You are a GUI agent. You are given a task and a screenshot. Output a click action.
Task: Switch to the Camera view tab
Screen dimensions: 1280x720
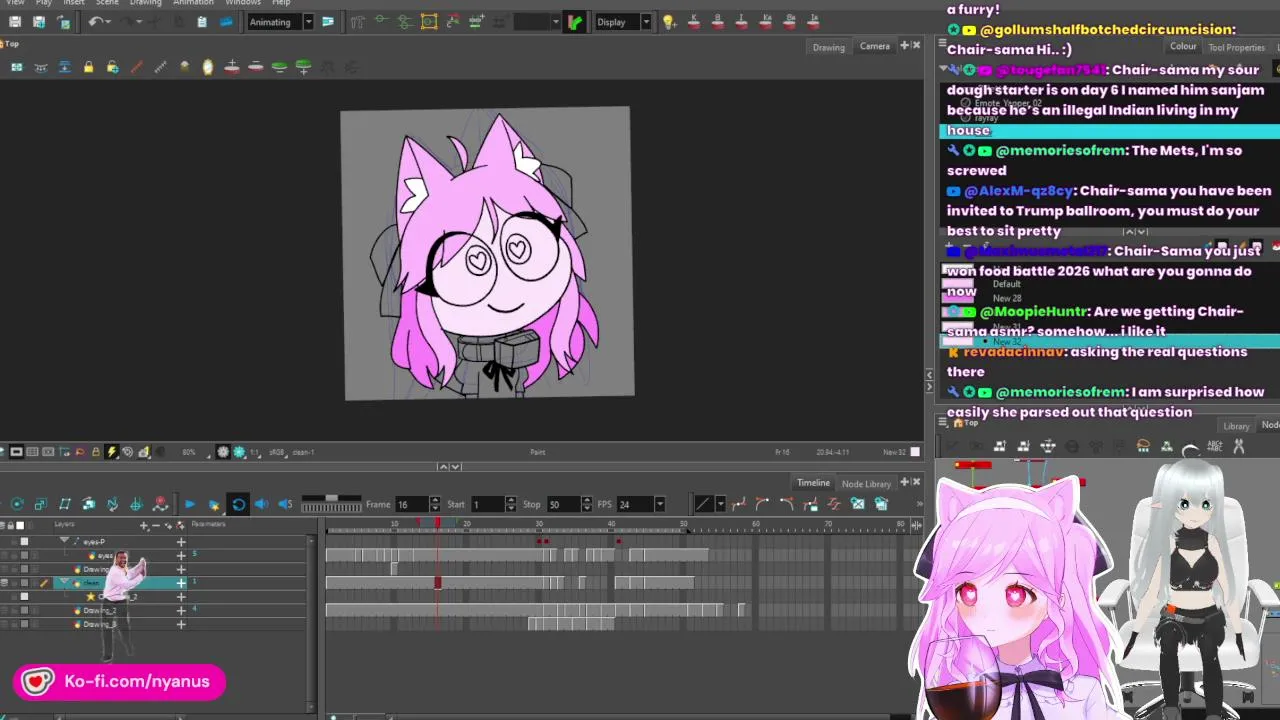point(874,46)
